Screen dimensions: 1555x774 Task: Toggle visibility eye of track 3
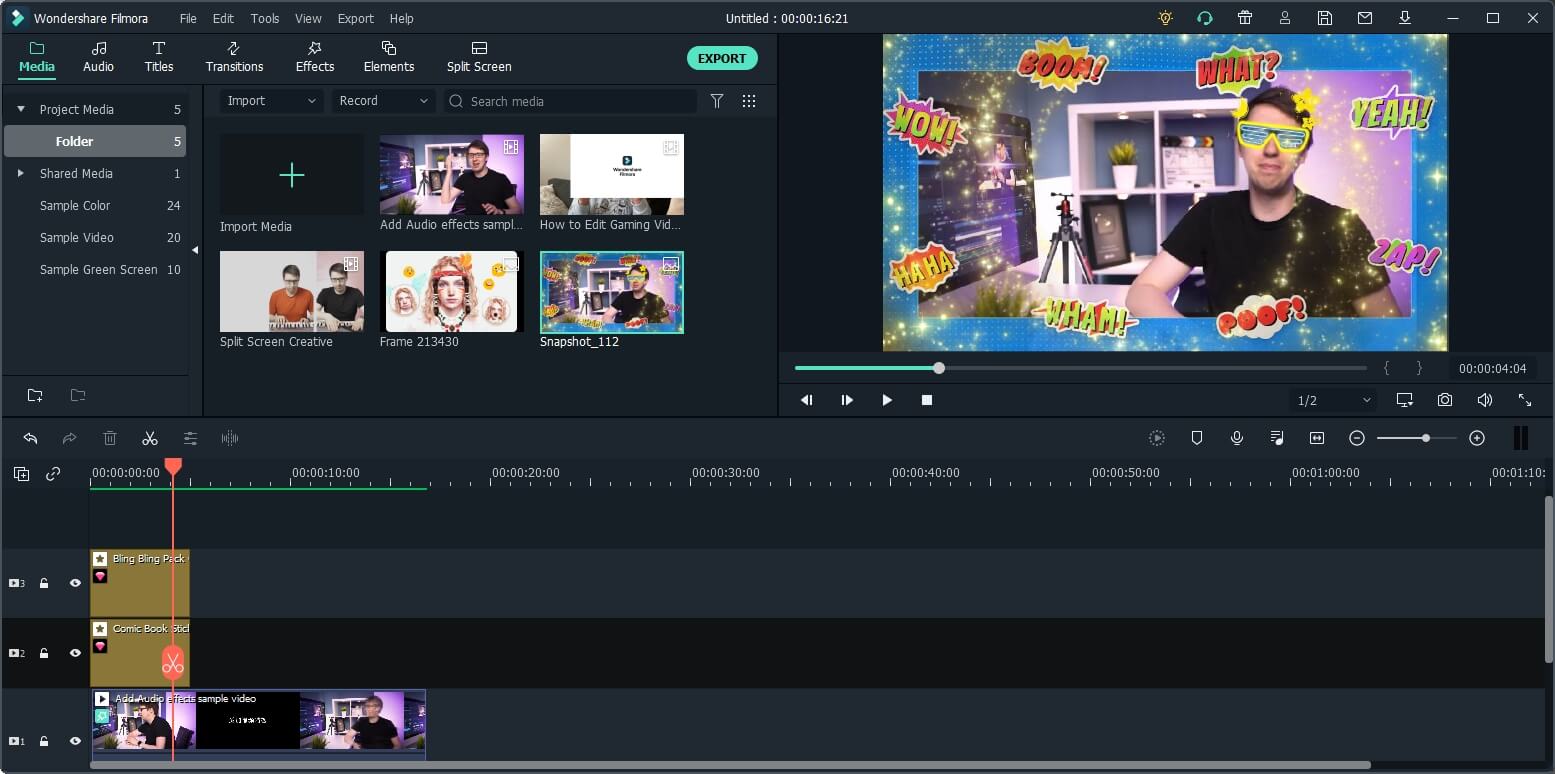(75, 583)
